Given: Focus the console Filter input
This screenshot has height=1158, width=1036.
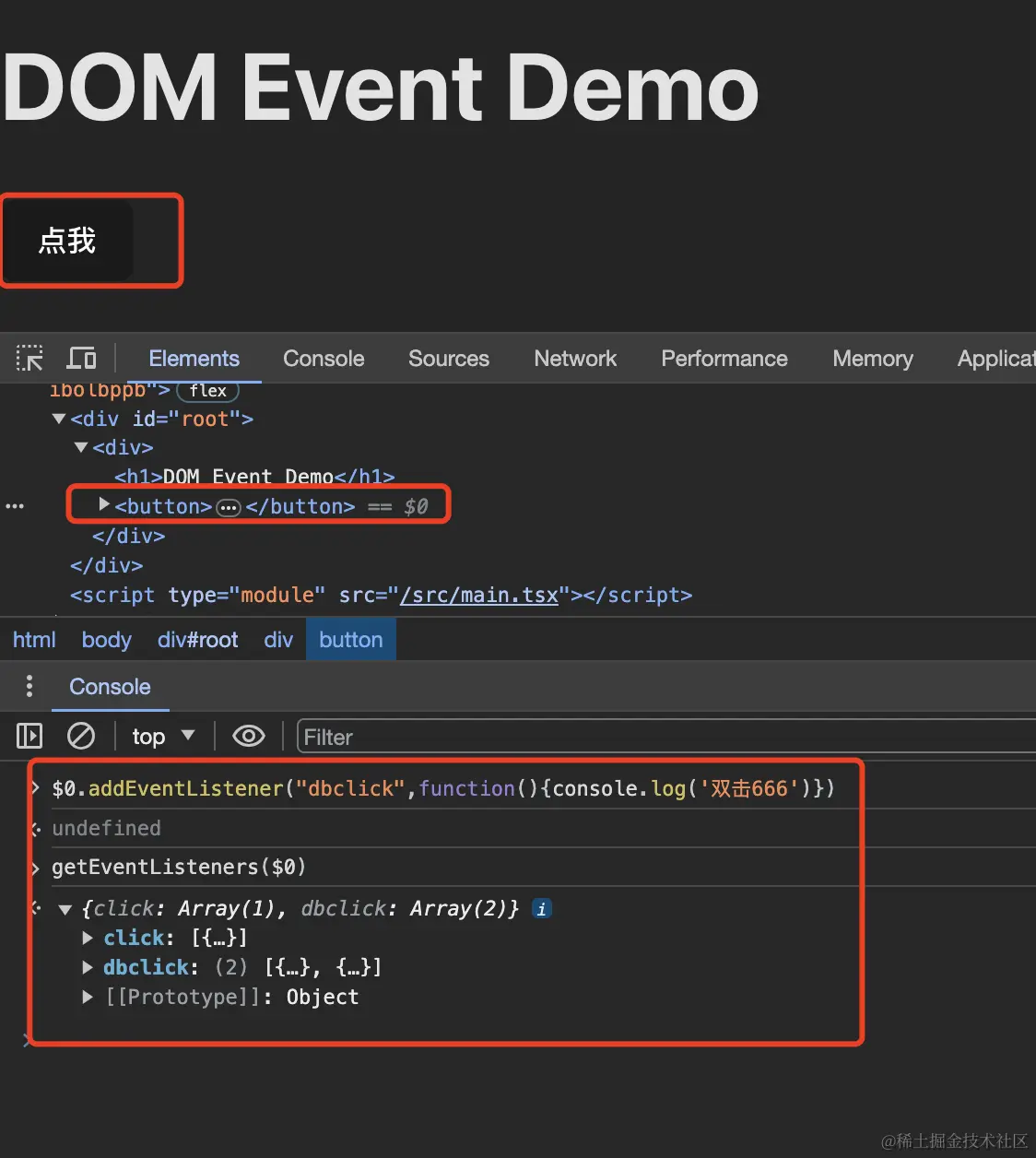Looking at the screenshot, I should (x=667, y=738).
